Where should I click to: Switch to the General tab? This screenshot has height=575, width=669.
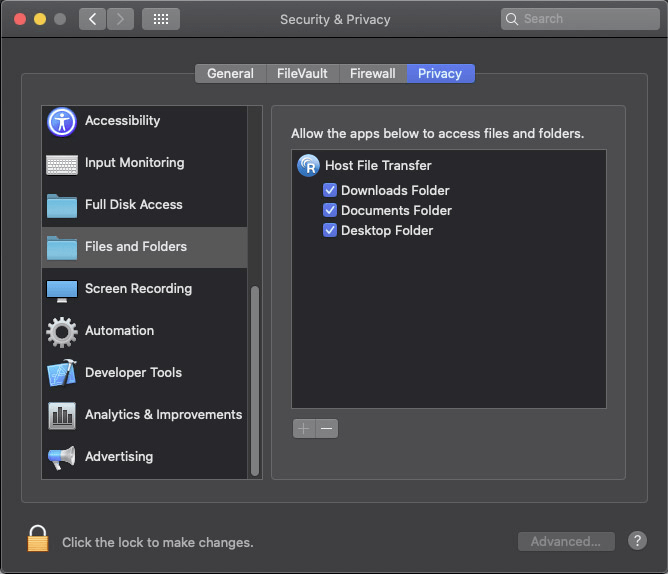point(230,73)
